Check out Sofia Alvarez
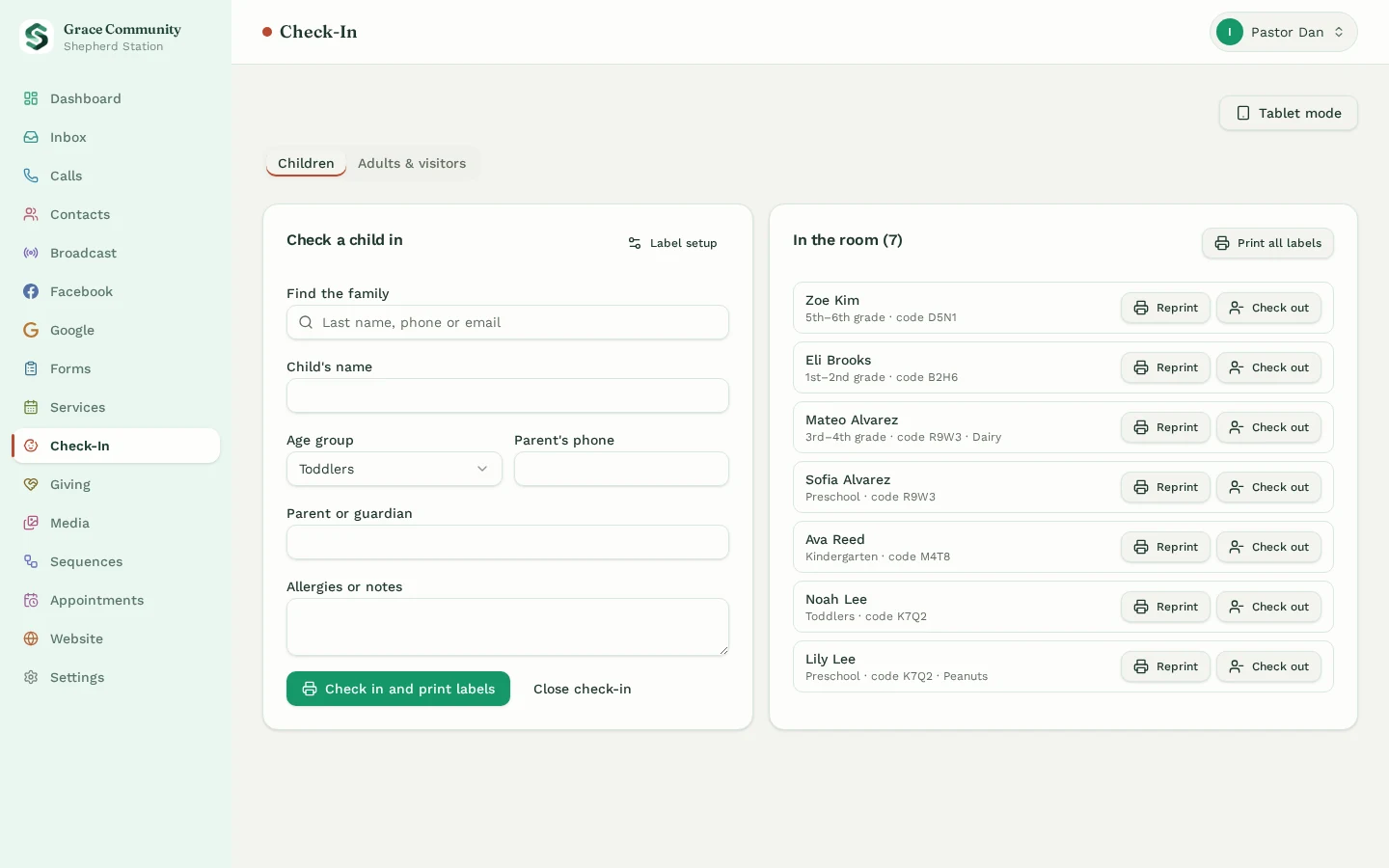Screen dimensions: 1389x868 coord(1268,487)
